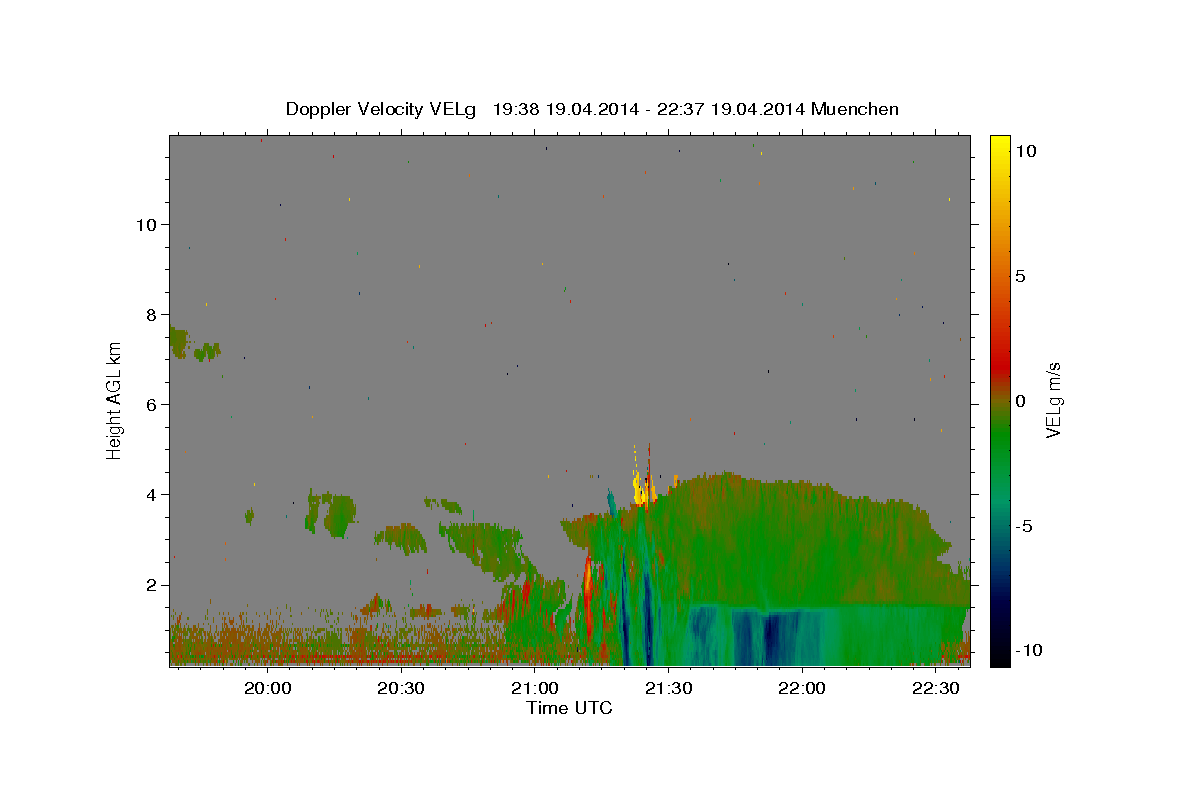Click the 22:00 time tick label
1200x800 pixels.
tap(802, 689)
